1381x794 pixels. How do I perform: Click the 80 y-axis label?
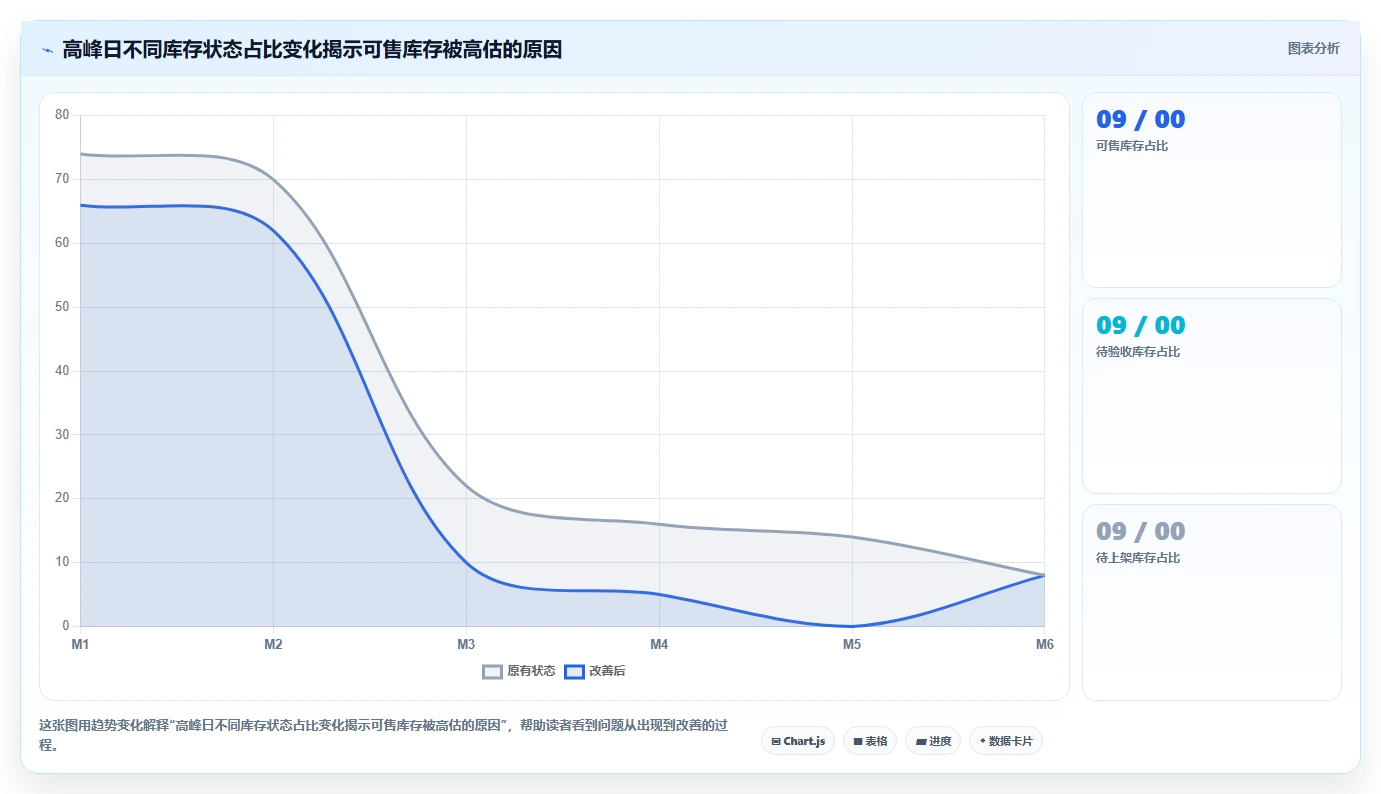point(62,115)
